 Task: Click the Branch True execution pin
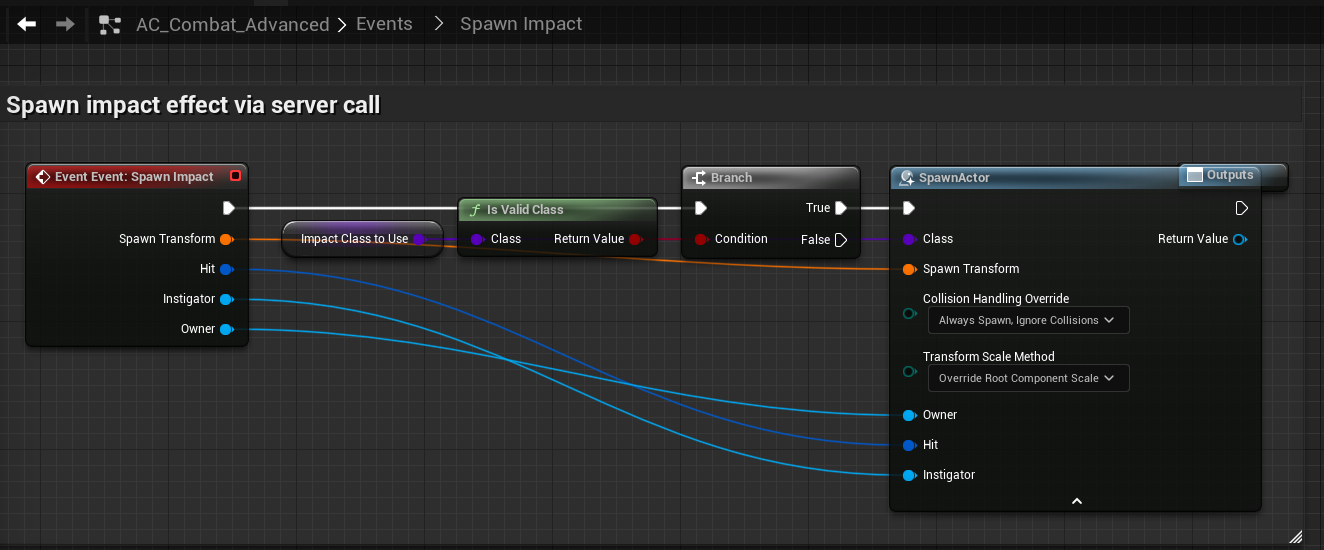(x=841, y=208)
